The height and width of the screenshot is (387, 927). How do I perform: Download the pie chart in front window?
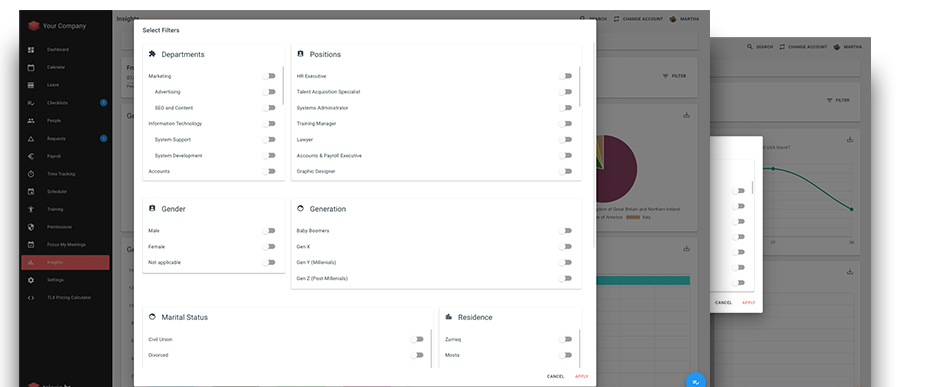[686, 115]
